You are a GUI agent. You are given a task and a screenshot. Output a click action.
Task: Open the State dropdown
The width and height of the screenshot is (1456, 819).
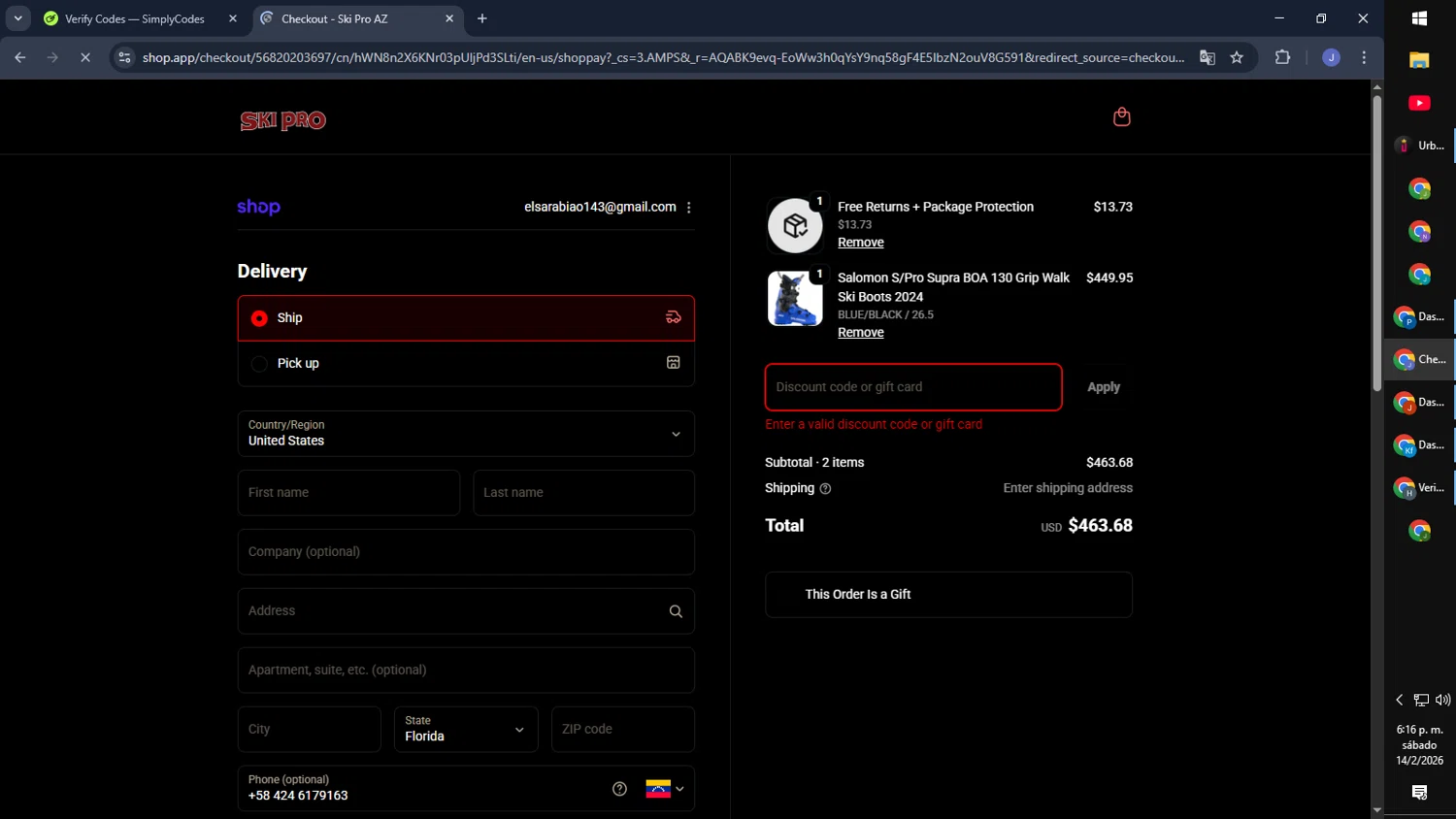click(x=466, y=730)
